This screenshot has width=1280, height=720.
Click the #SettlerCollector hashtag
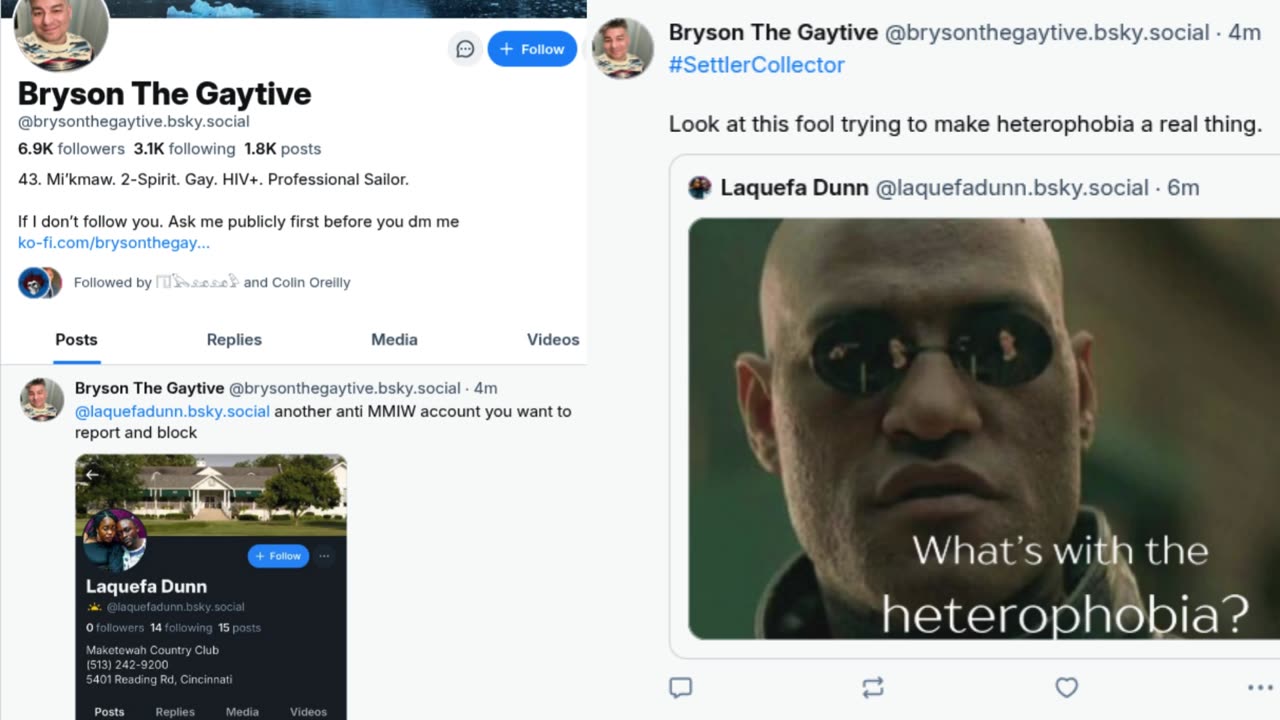[757, 65]
